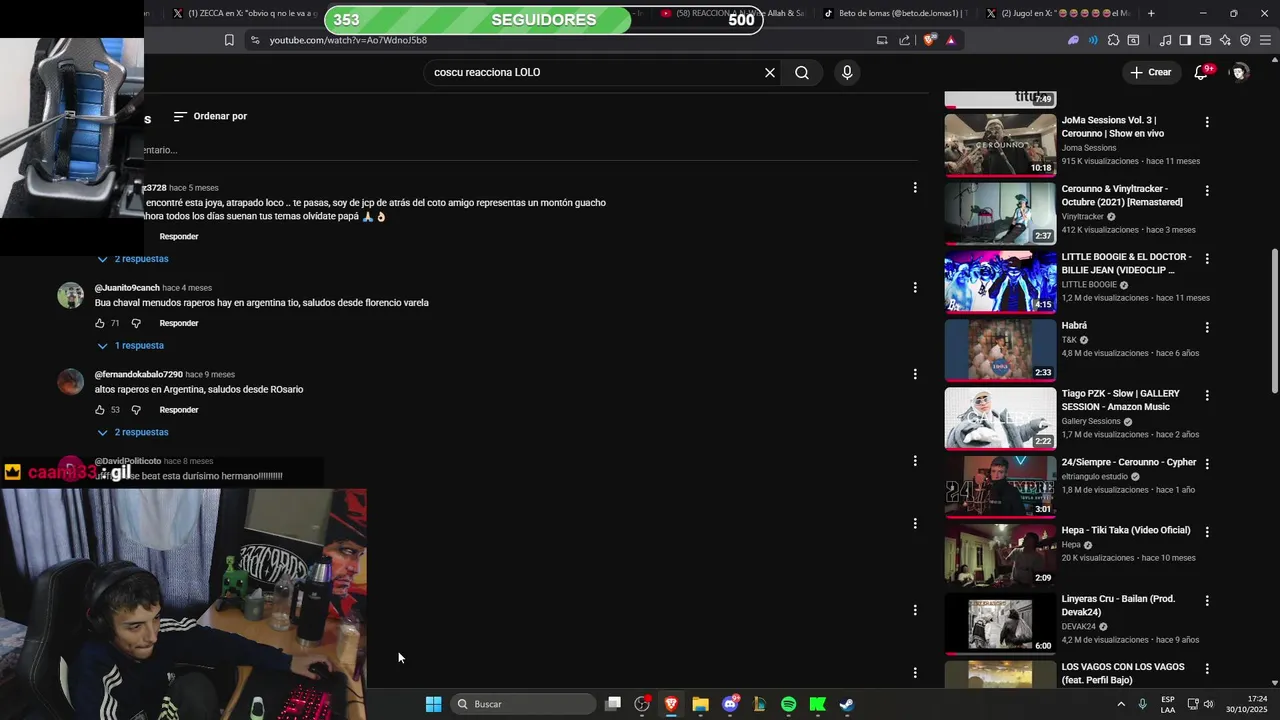The image size is (1280, 720).
Task: Open options menu for fernandokabalo7290's comment
Action: coord(915,374)
